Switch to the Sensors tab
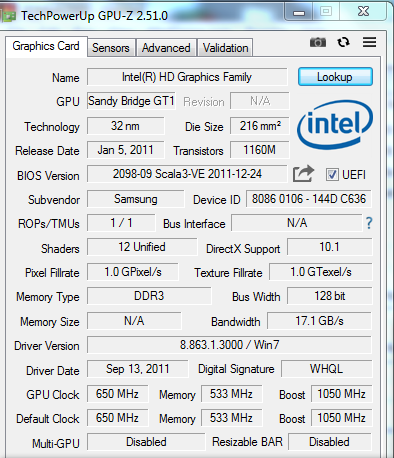 (x=111, y=48)
